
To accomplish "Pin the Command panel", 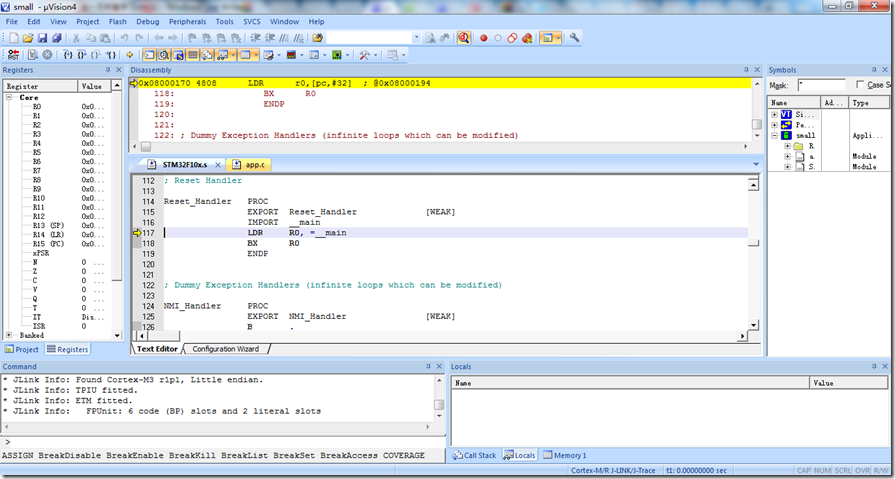I will click(x=429, y=367).
